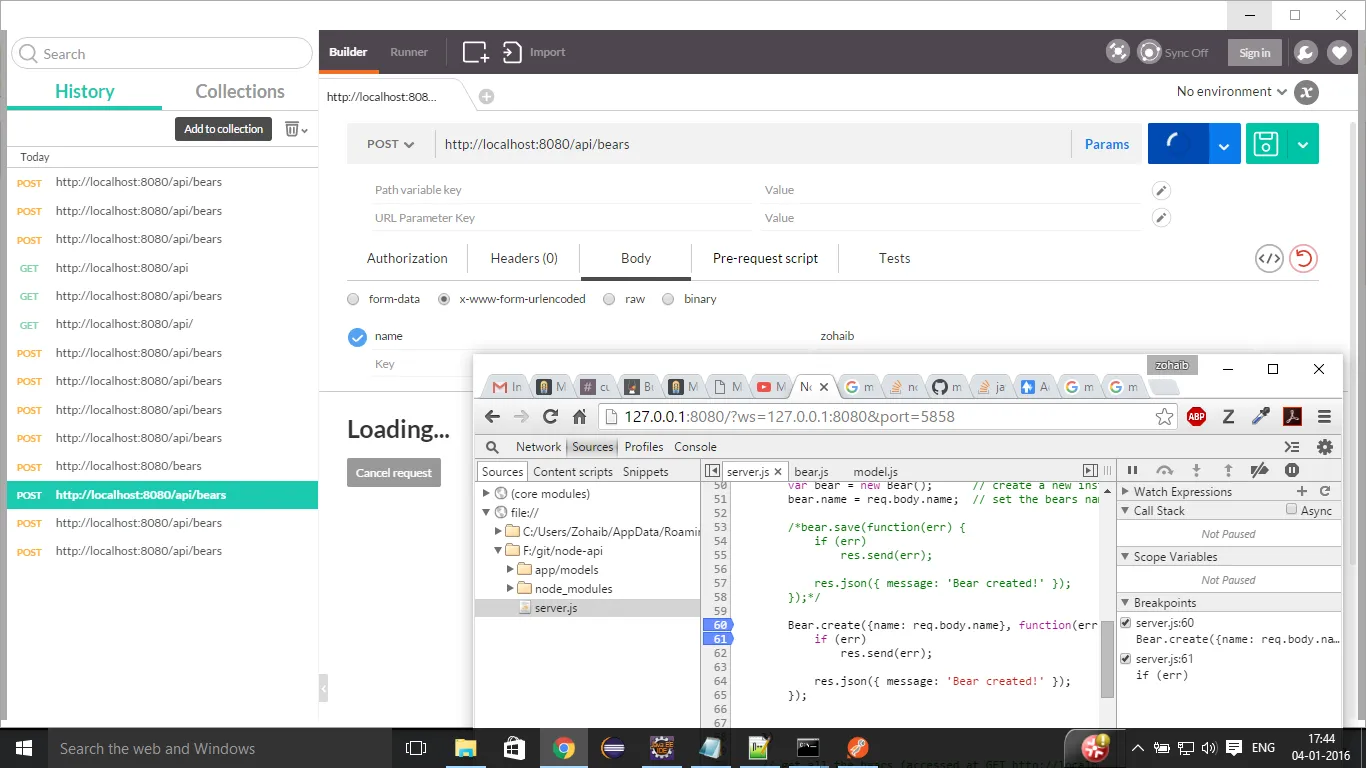Open the Send button dropdown arrow
The width and height of the screenshot is (1366, 768).
point(1225,144)
